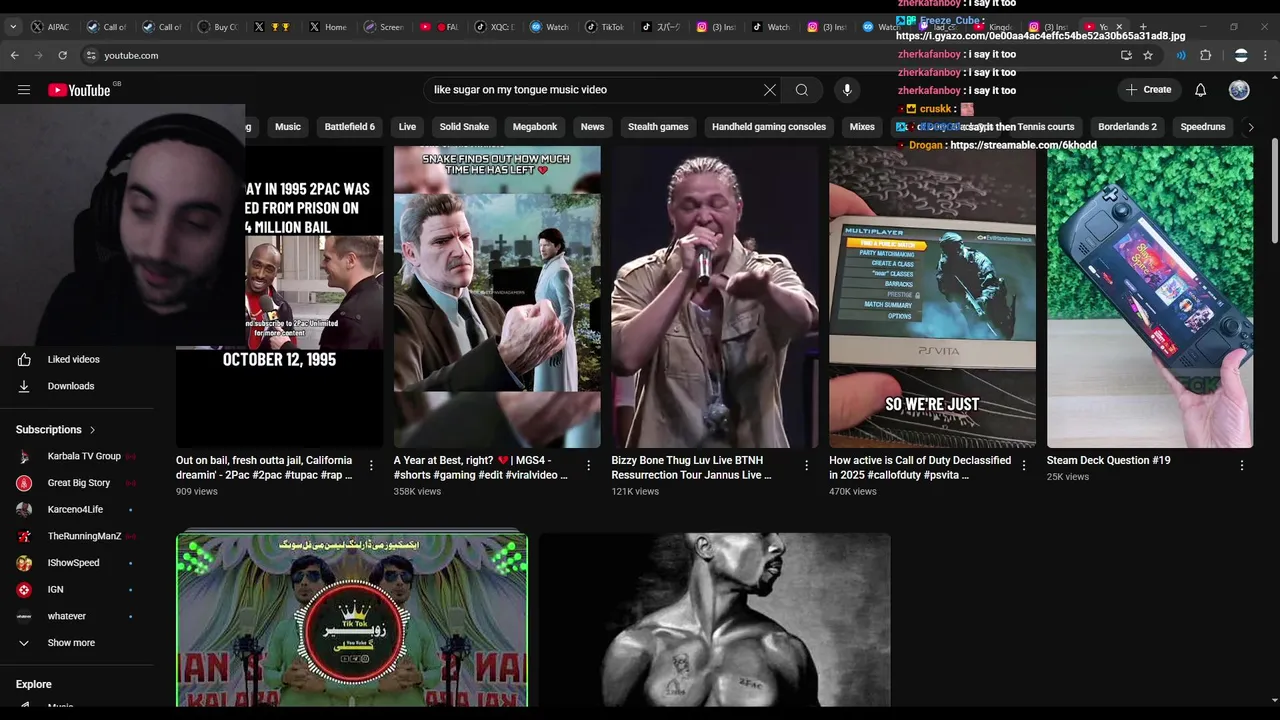Start voice search with the microphone icon
The width and height of the screenshot is (1280, 720).
point(847,90)
